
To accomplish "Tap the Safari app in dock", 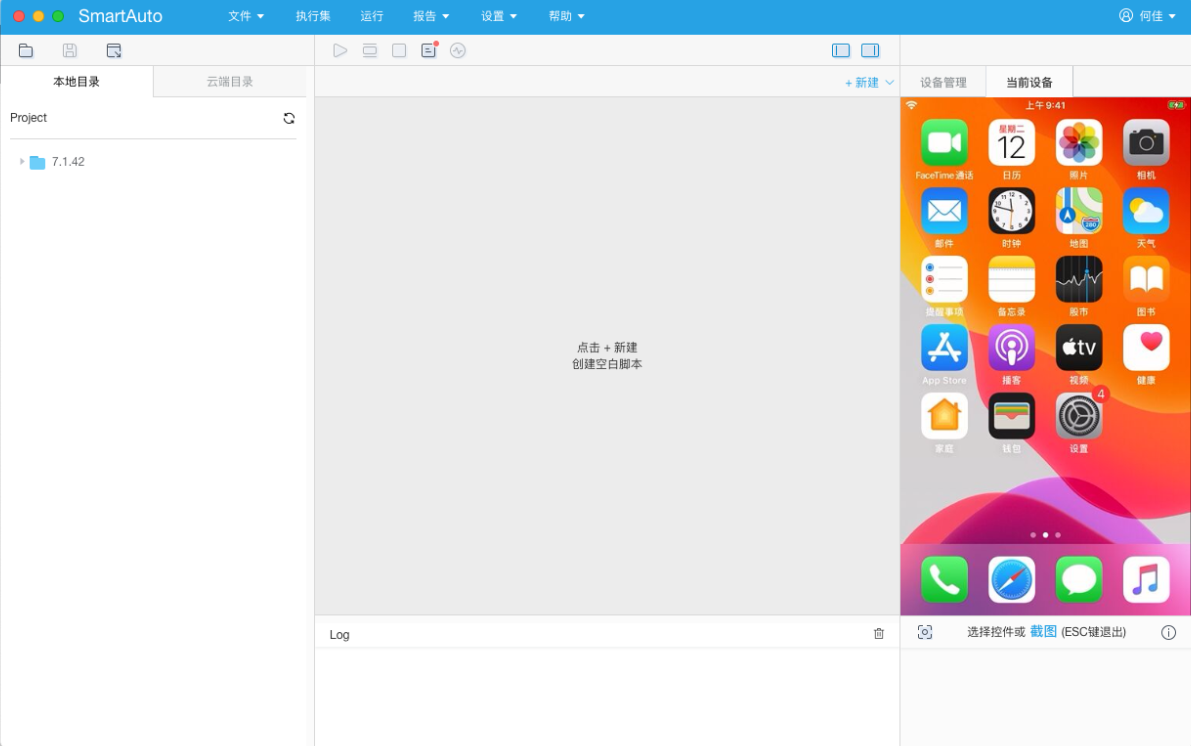I will 1011,580.
